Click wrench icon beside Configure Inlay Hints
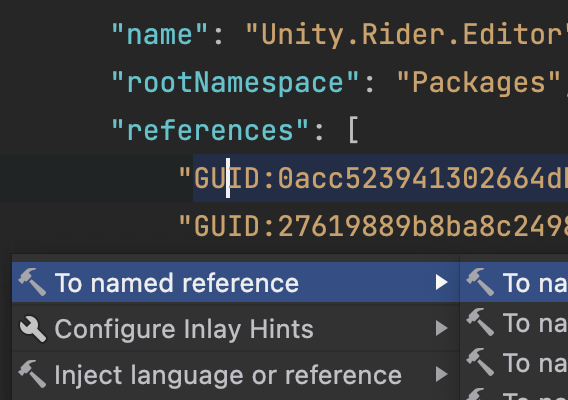The width and height of the screenshot is (568, 400). point(33,329)
